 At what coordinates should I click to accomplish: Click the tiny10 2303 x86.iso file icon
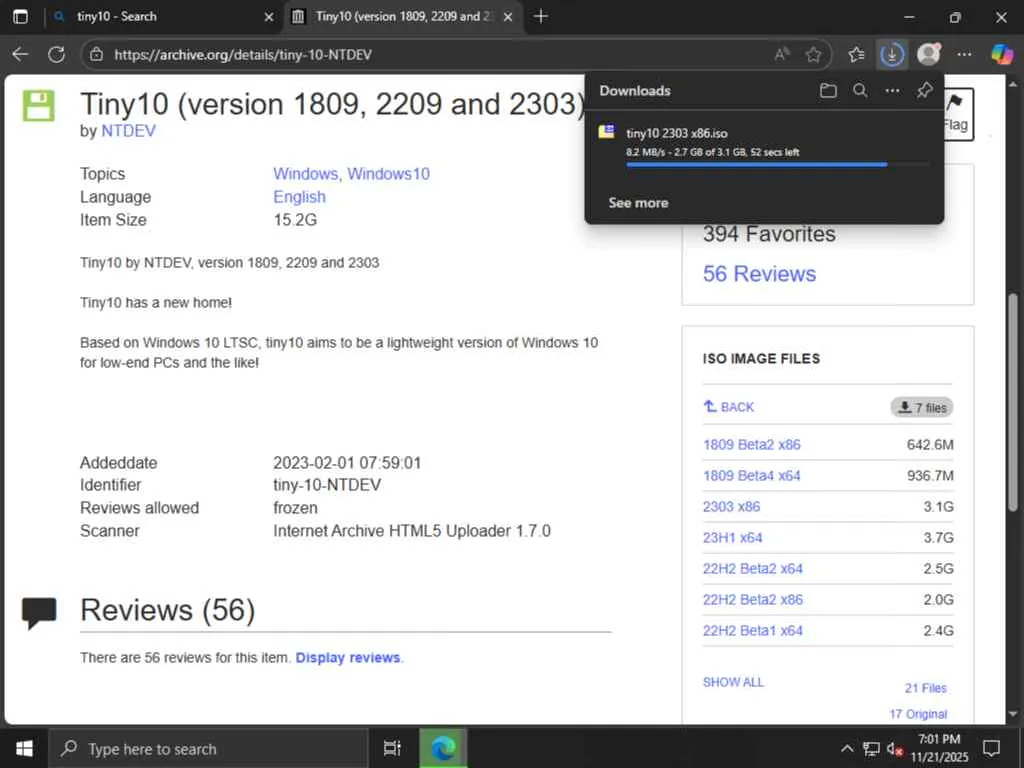click(x=607, y=132)
